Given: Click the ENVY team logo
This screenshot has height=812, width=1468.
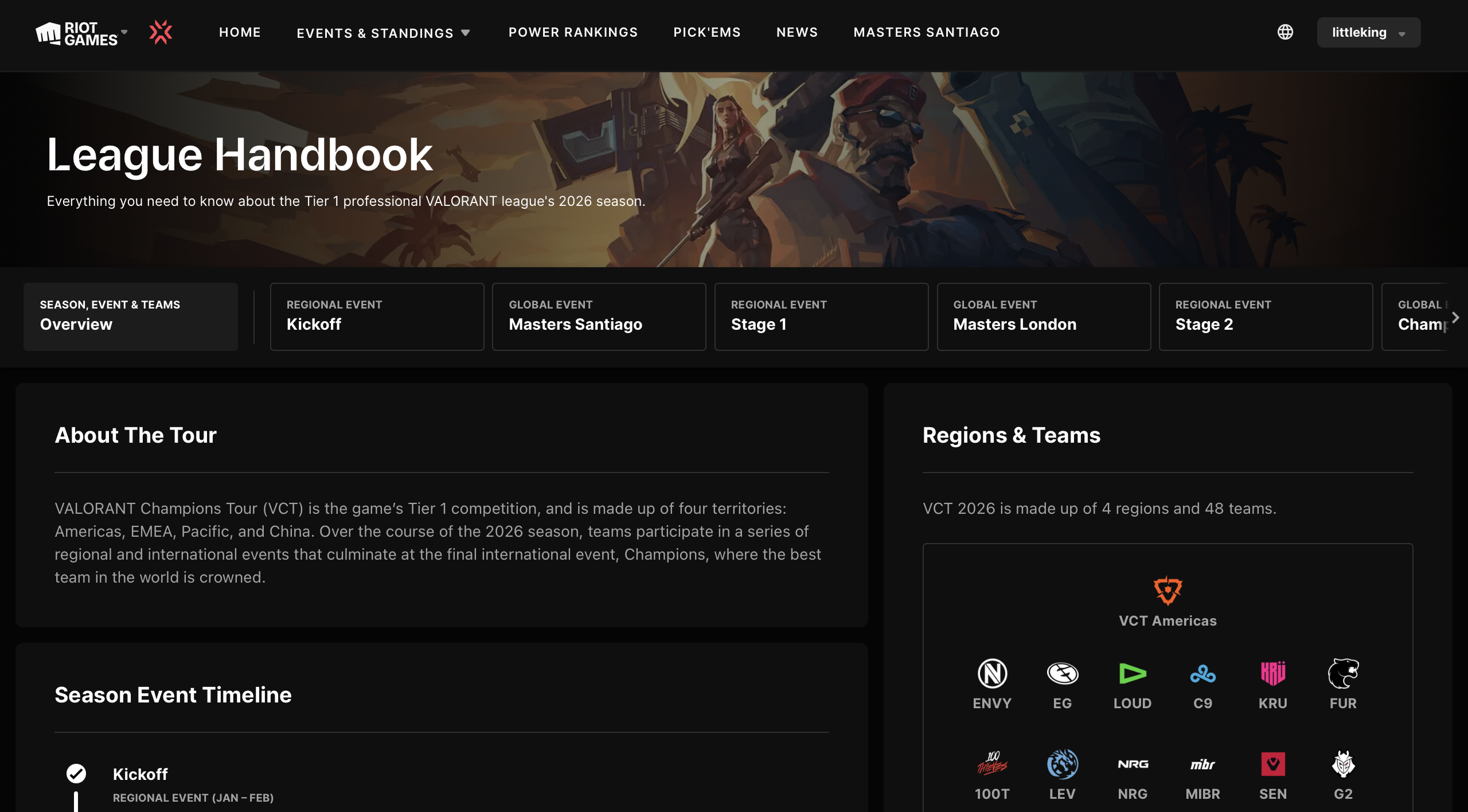Looking at the screenshot, I should (x=992, y=673).
